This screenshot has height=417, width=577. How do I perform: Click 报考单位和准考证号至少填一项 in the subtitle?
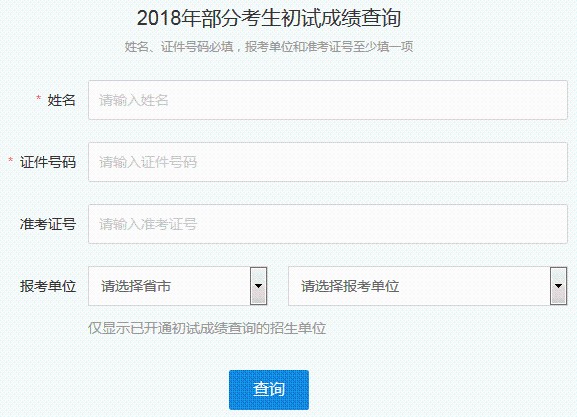(x=329, y=47)
